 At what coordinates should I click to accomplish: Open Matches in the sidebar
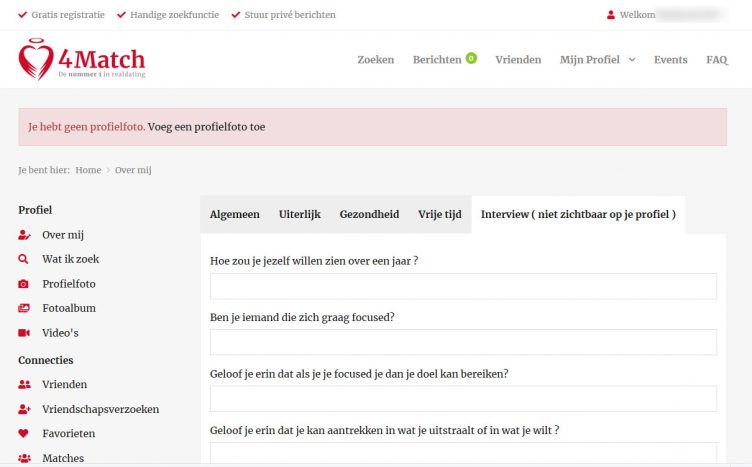click(63, 458)
